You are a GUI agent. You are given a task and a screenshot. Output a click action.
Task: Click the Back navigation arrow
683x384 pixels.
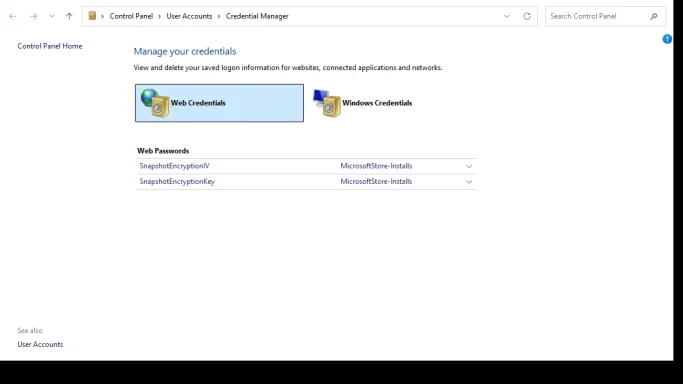pyautogui.click(x=13, y=16)
